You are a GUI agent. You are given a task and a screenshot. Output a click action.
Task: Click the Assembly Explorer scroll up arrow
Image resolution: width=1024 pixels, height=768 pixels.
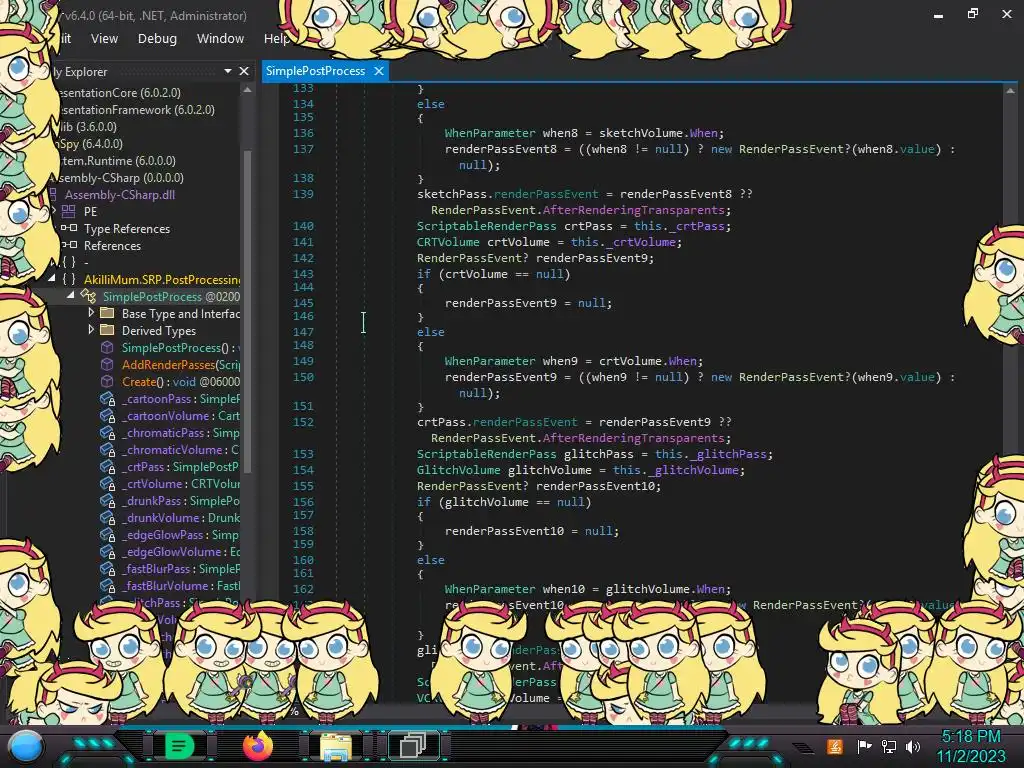pos(247,91)
